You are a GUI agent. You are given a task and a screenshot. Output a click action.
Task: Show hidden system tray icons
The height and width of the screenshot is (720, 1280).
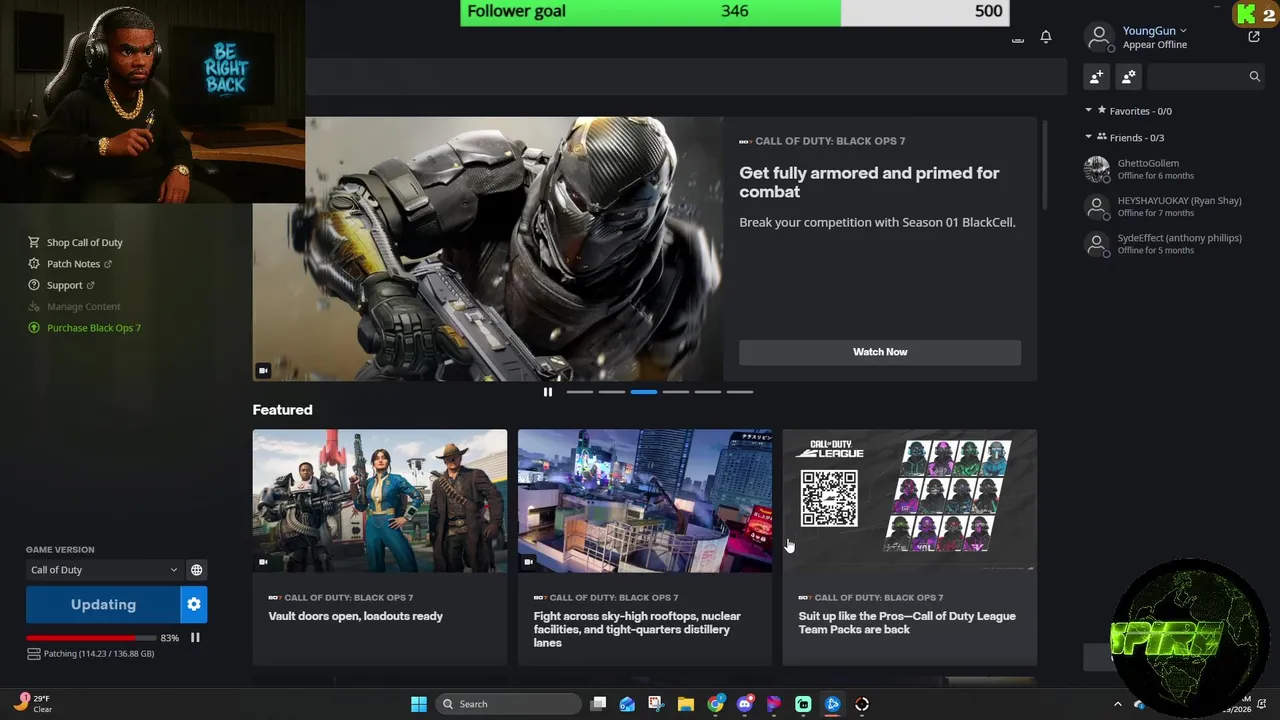coord(1118,704)
